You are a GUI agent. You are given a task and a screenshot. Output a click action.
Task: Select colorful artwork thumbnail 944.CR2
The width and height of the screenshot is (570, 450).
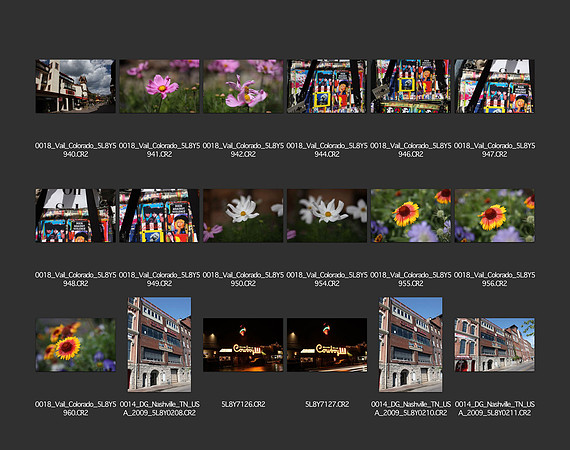pyautogui.click(x=327, y=86)
